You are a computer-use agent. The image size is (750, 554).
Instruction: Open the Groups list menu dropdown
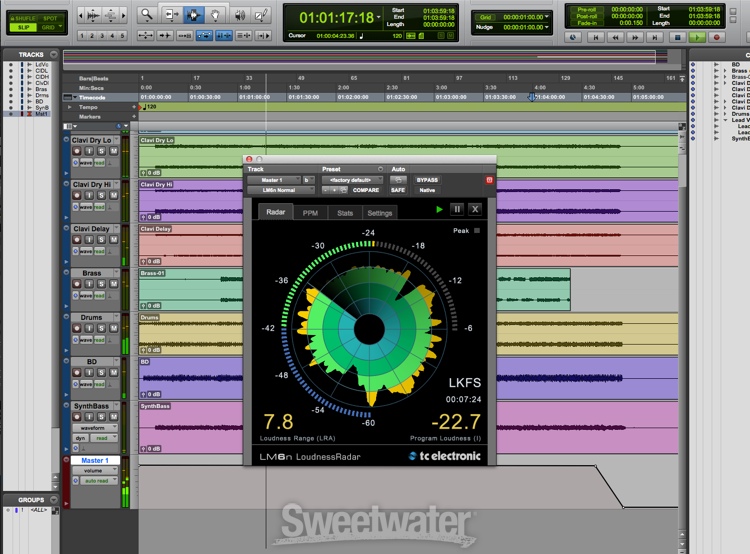point(54,500)
